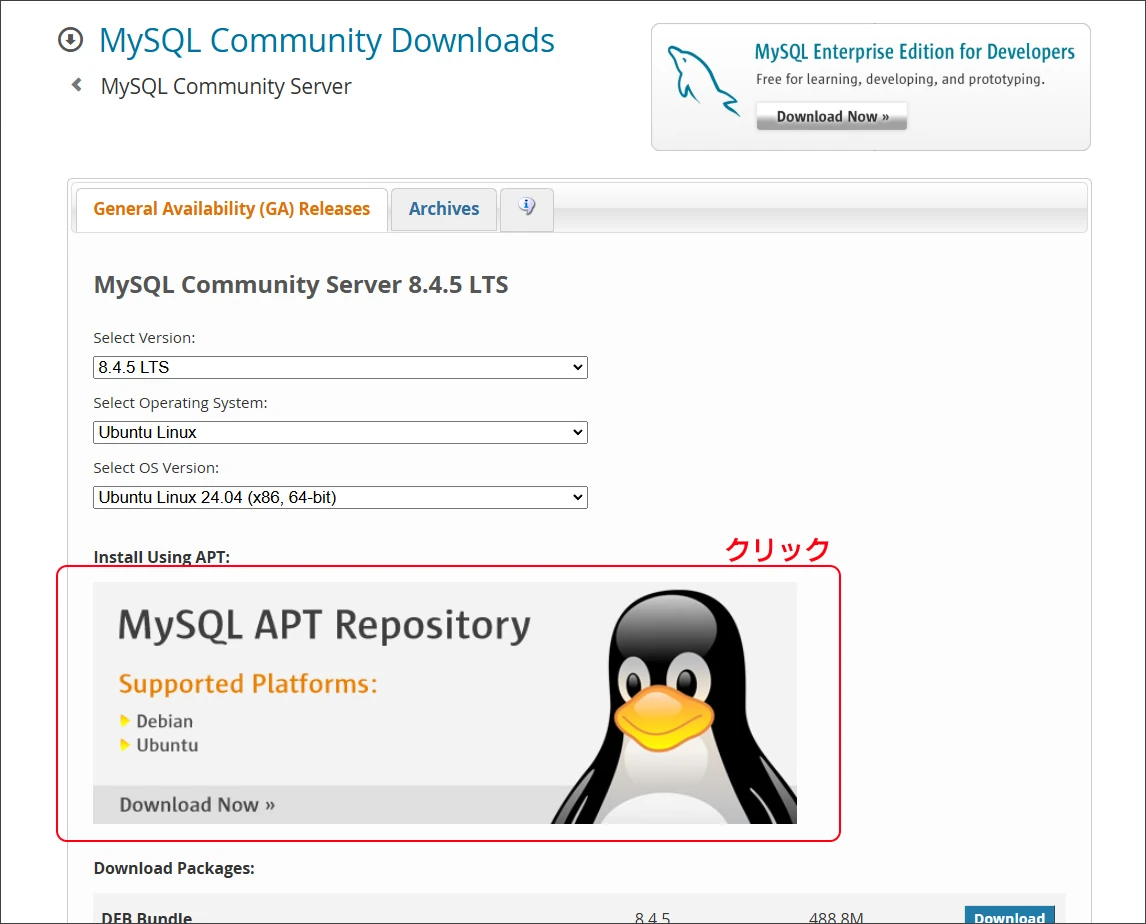This screenshot has height=924, width=1146.
Task: Open the OS Version dropdown showing Ubuntu 24.04
Action: pyautogui.click(x=341, y=497)
